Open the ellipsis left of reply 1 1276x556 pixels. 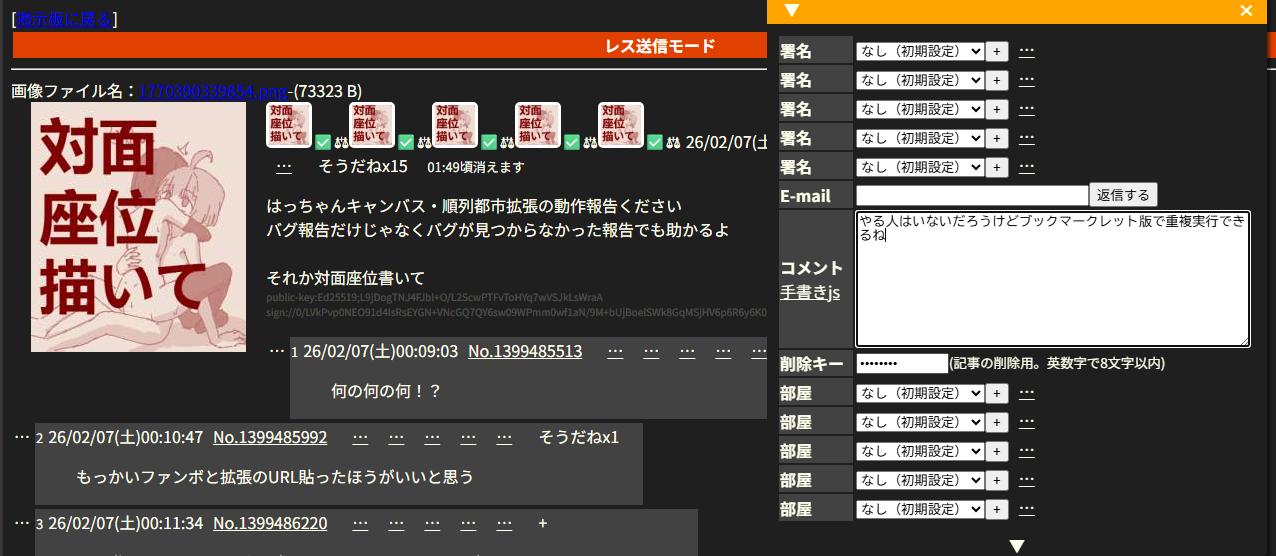pos(277,350)
